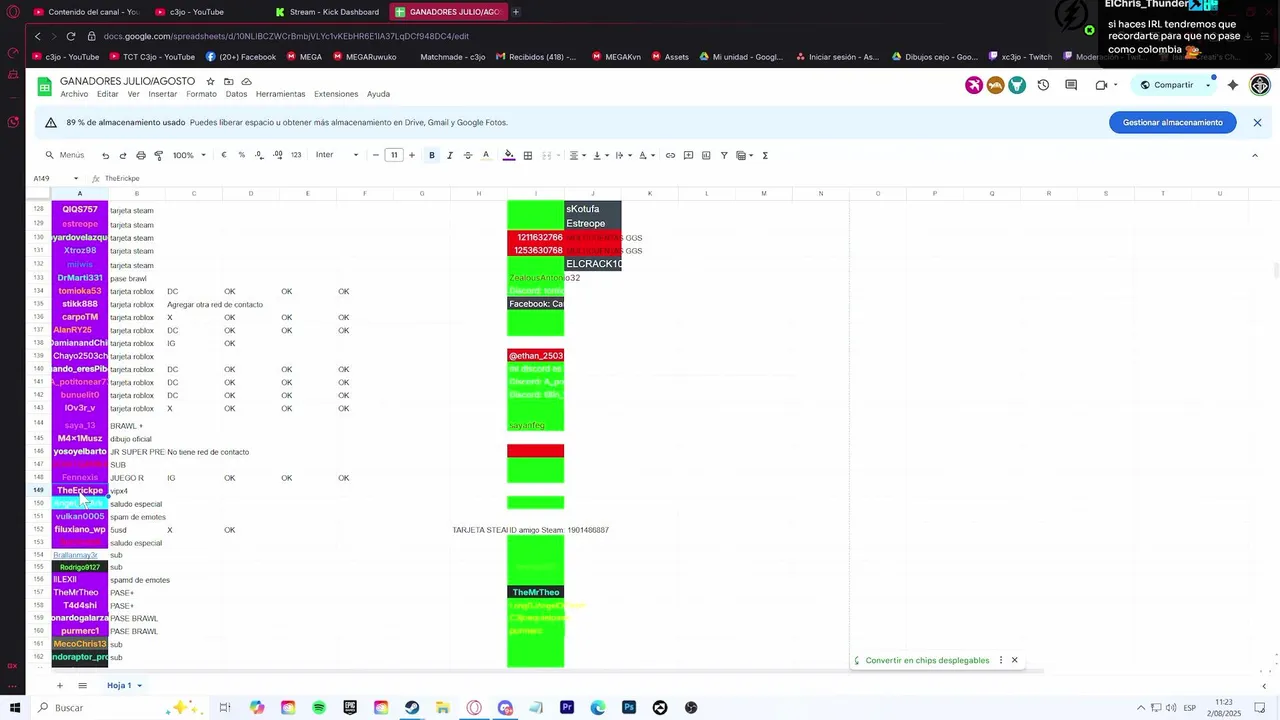Click the Create filter icon

point(724,155)
